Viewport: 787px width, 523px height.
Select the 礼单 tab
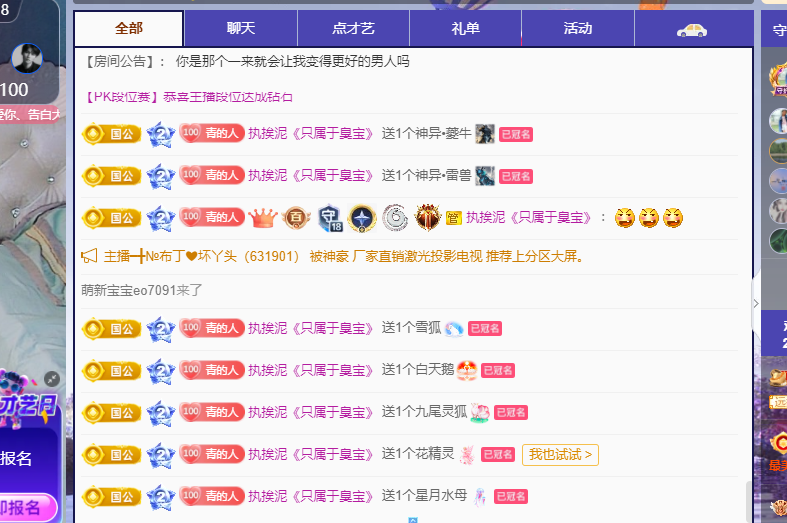click(x=465, y=29)
